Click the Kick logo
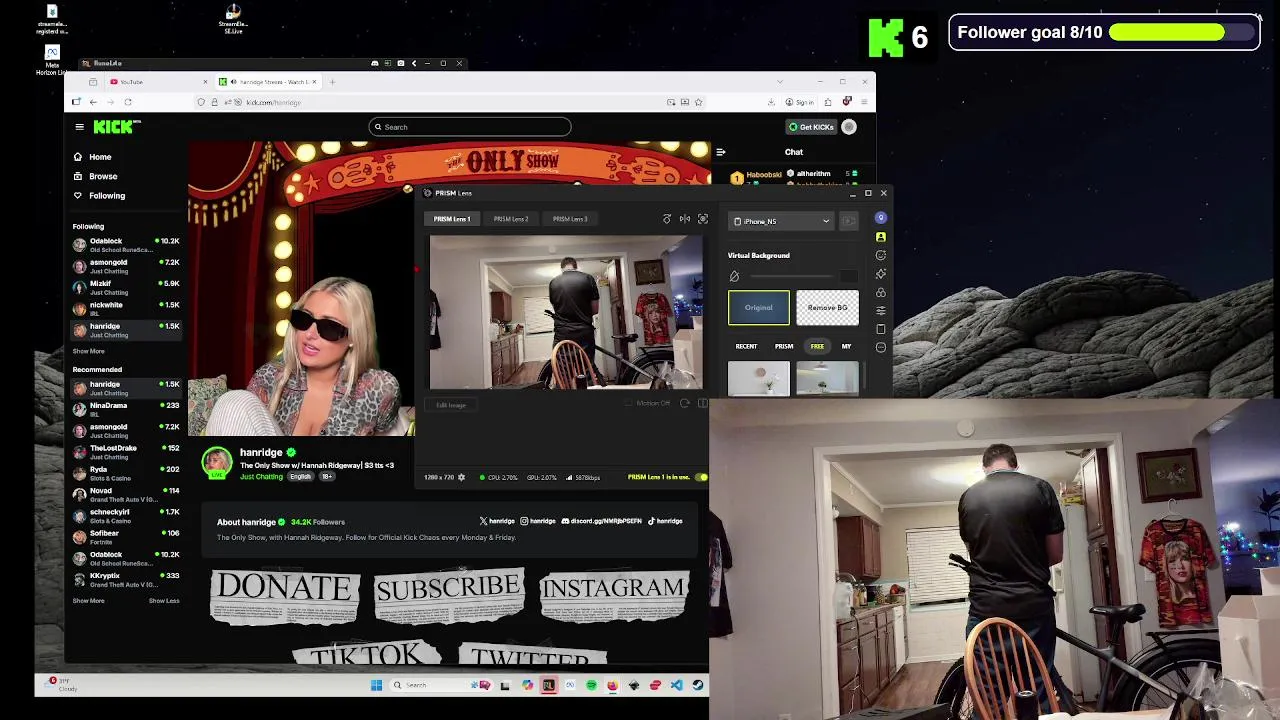 click(x=117, y=126)
